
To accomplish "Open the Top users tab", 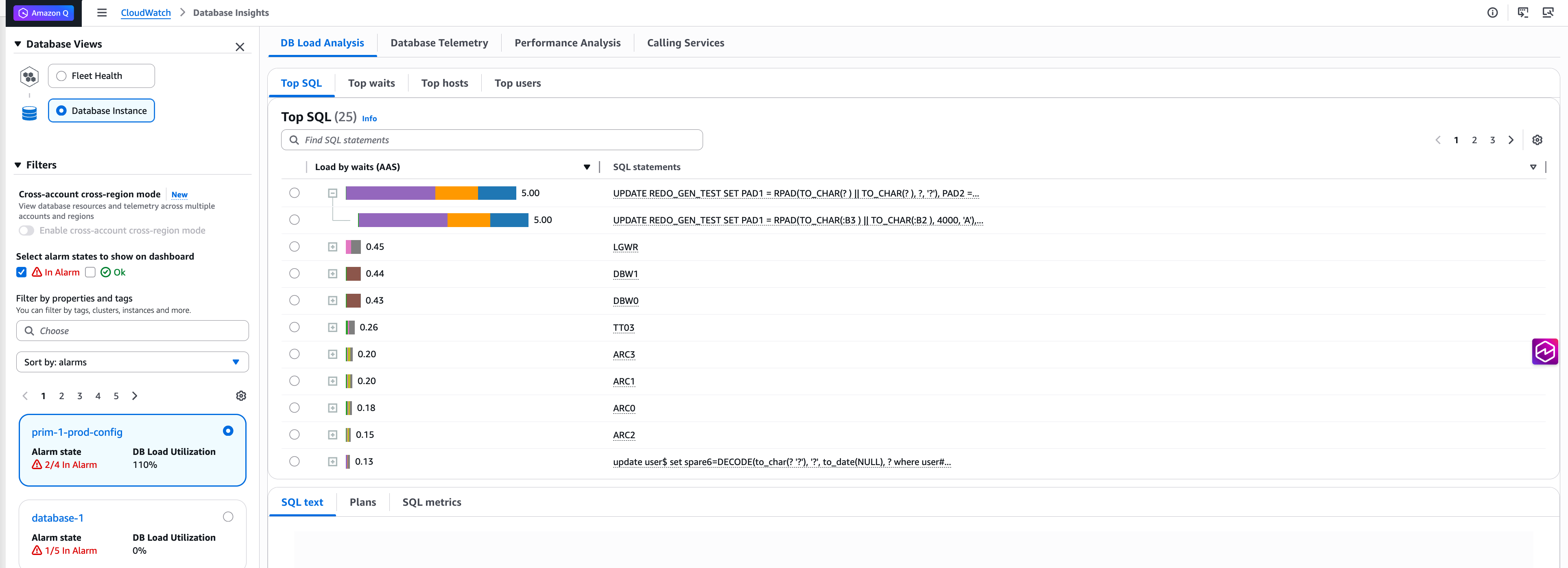I will point(518,83).
